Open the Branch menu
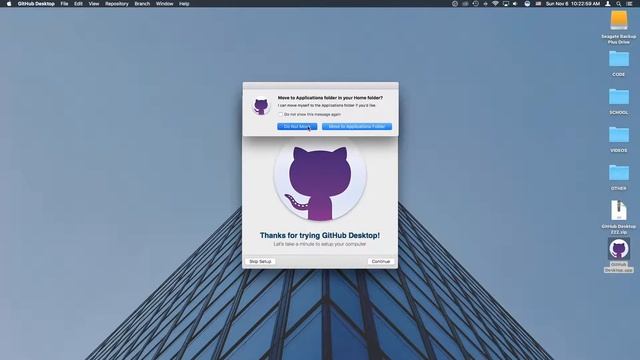The width and height of the screenshot is (640, 360). pyautogui.click(x=142, y=4)
